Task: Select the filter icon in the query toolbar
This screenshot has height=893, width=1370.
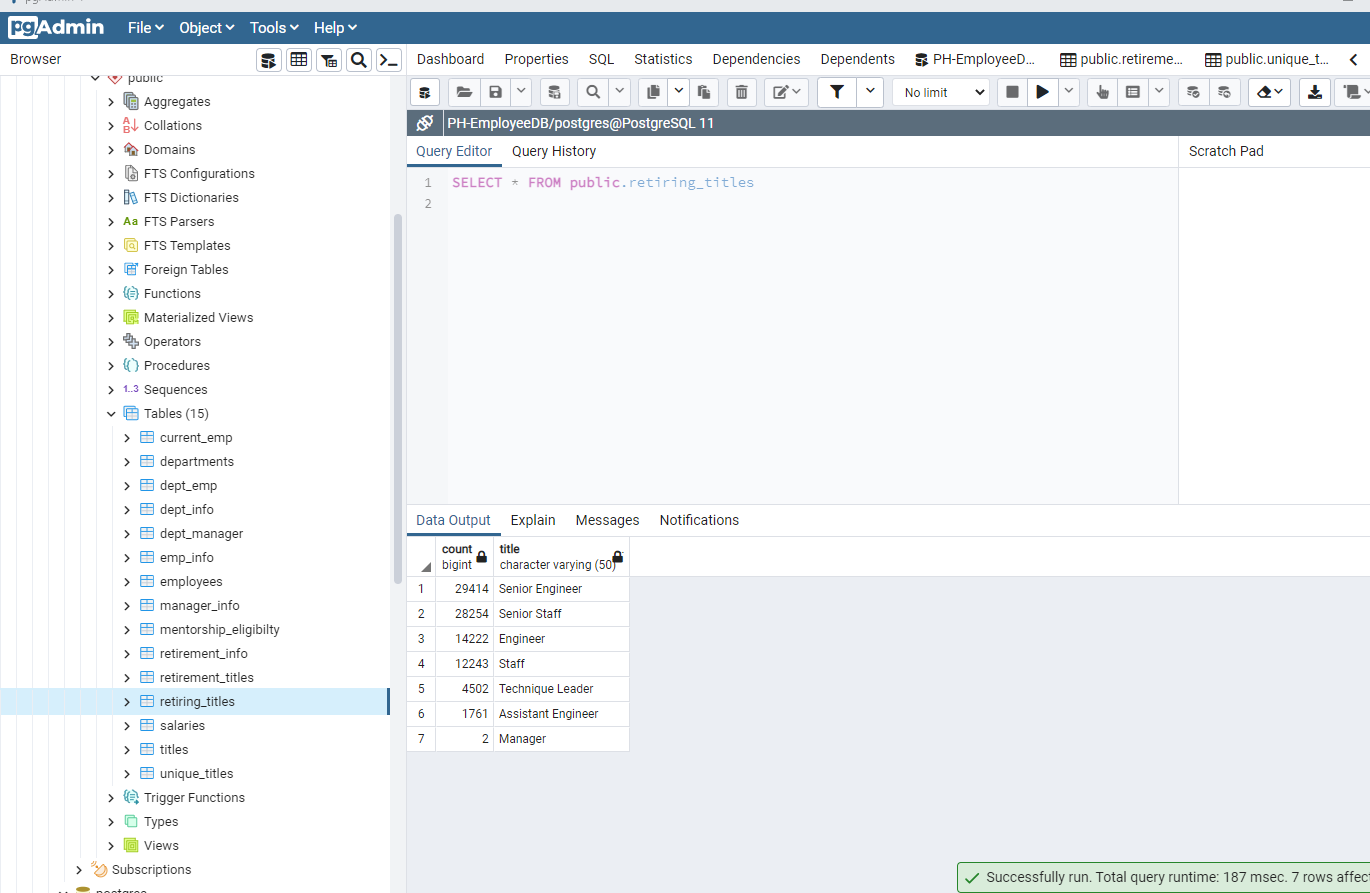Action: pyautogui.click(x=836, y=91)
